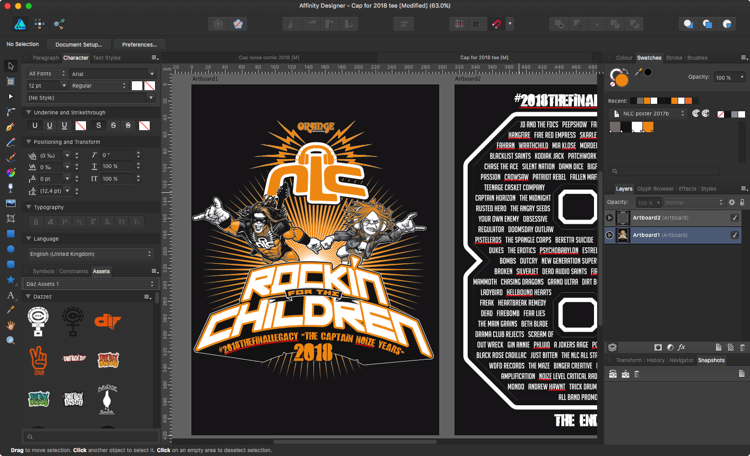
Task: Select the Corner tool
Action: tap(11, 112)
